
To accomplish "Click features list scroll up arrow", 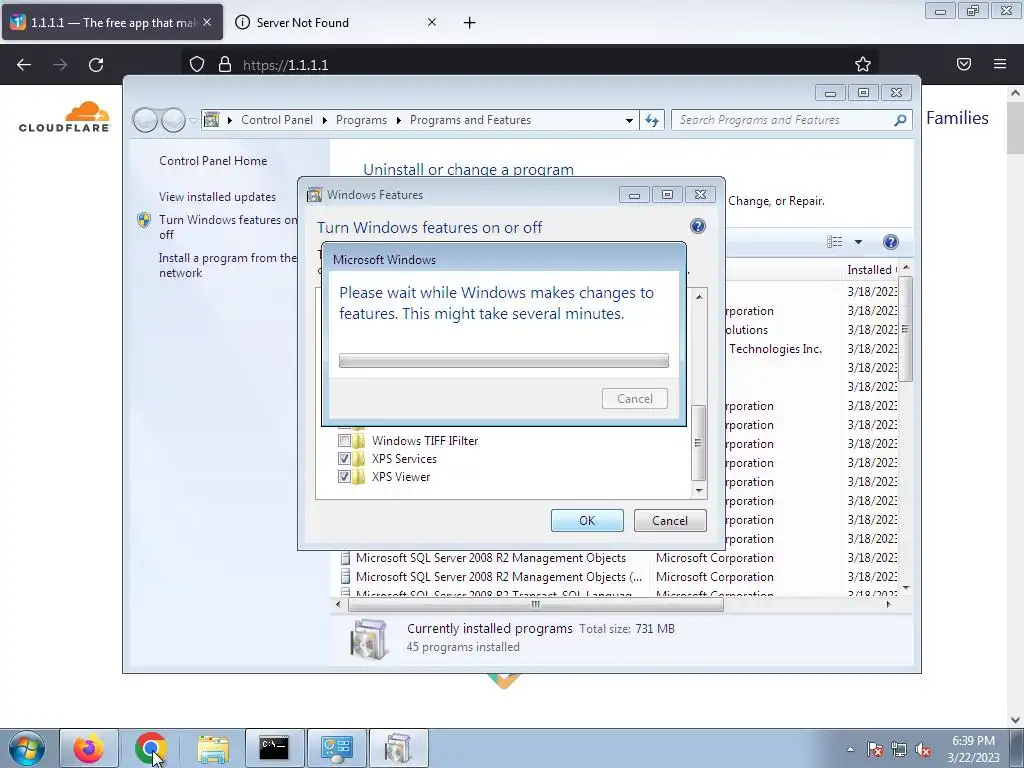I will [699, 296].
